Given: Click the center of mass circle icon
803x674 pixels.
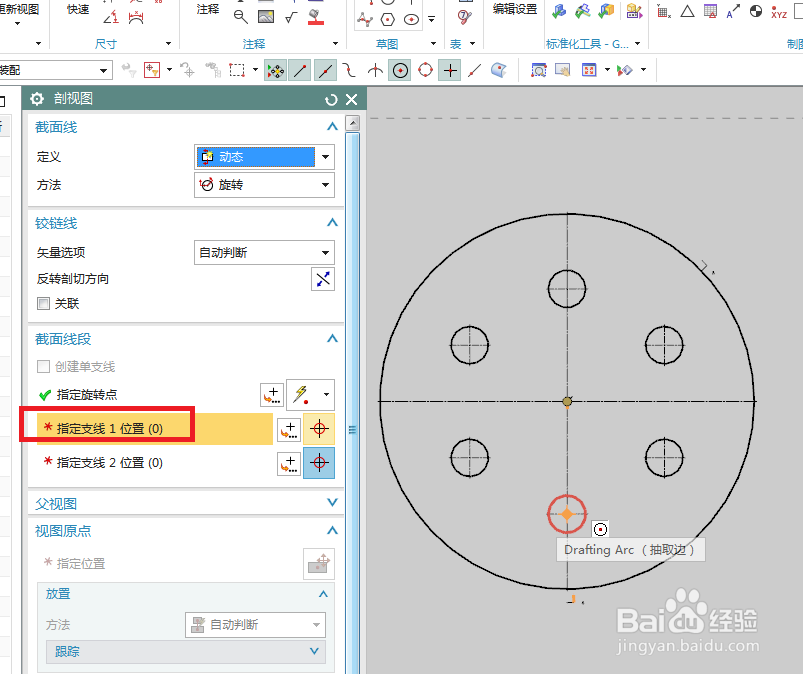Looking at the screenshot, I should point(756,11).
